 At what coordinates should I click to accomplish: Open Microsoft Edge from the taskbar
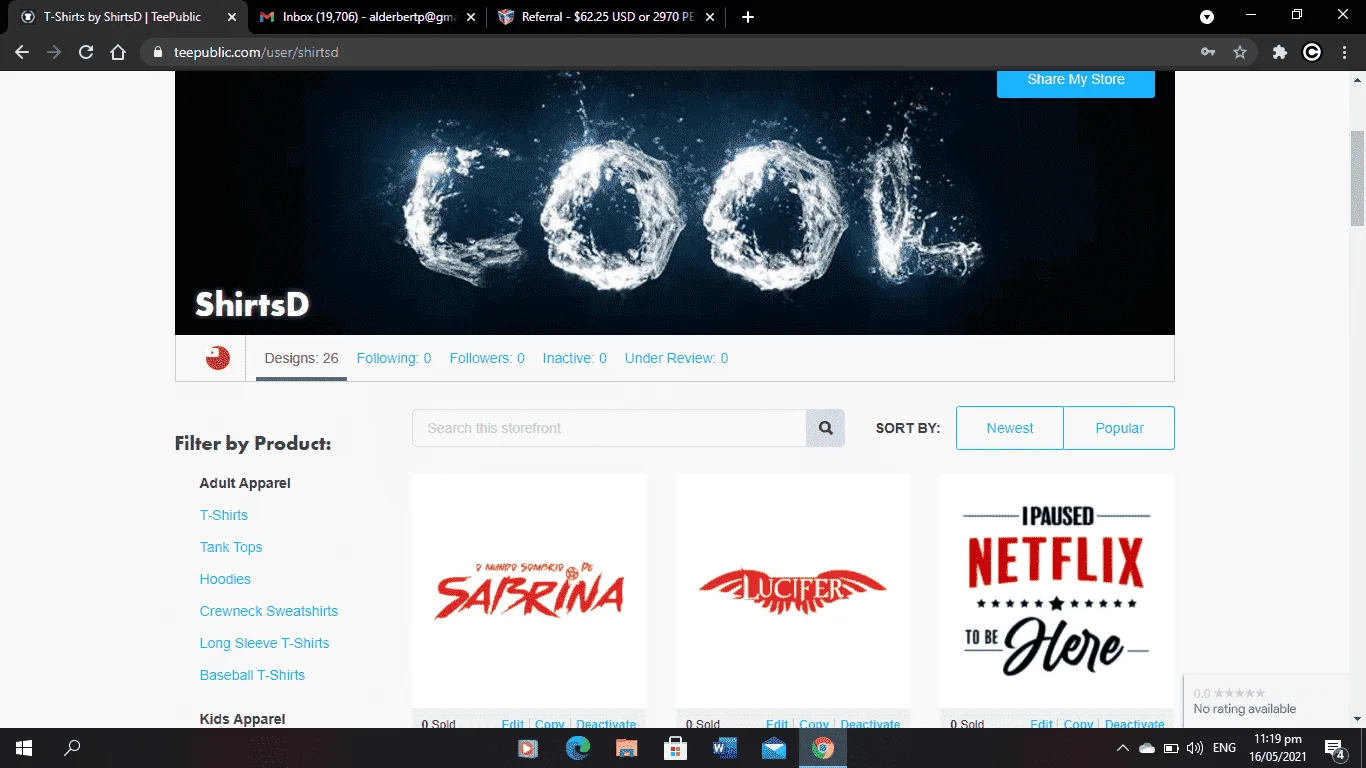pyautogui.click(x=577, y=748)
